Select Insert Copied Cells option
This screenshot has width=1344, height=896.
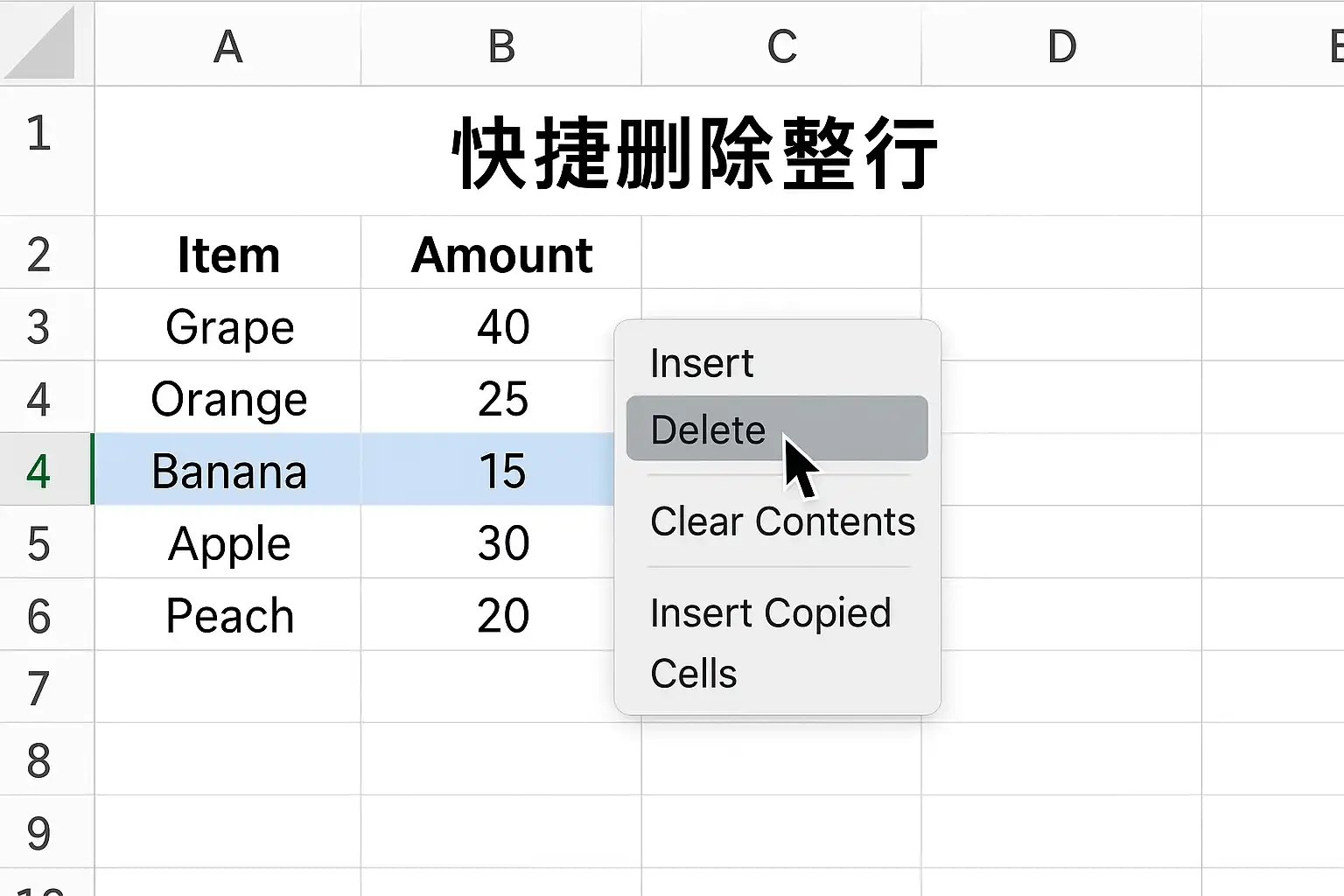tap(770, 643)
